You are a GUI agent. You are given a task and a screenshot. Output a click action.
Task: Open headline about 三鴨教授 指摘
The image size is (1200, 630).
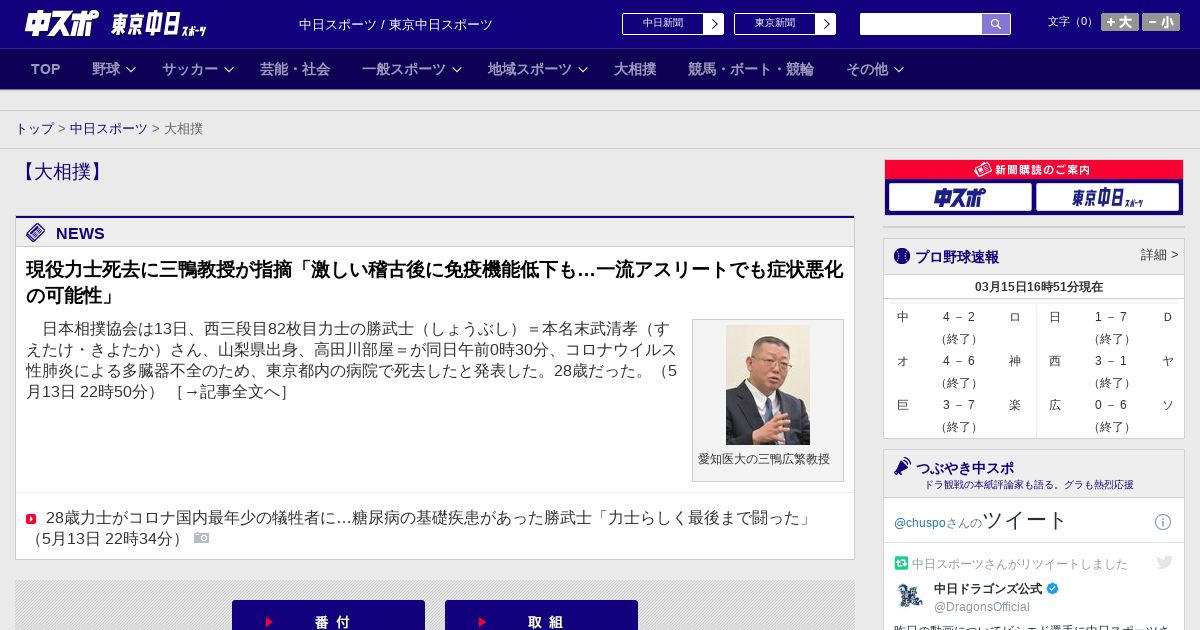tap(434, 282)
